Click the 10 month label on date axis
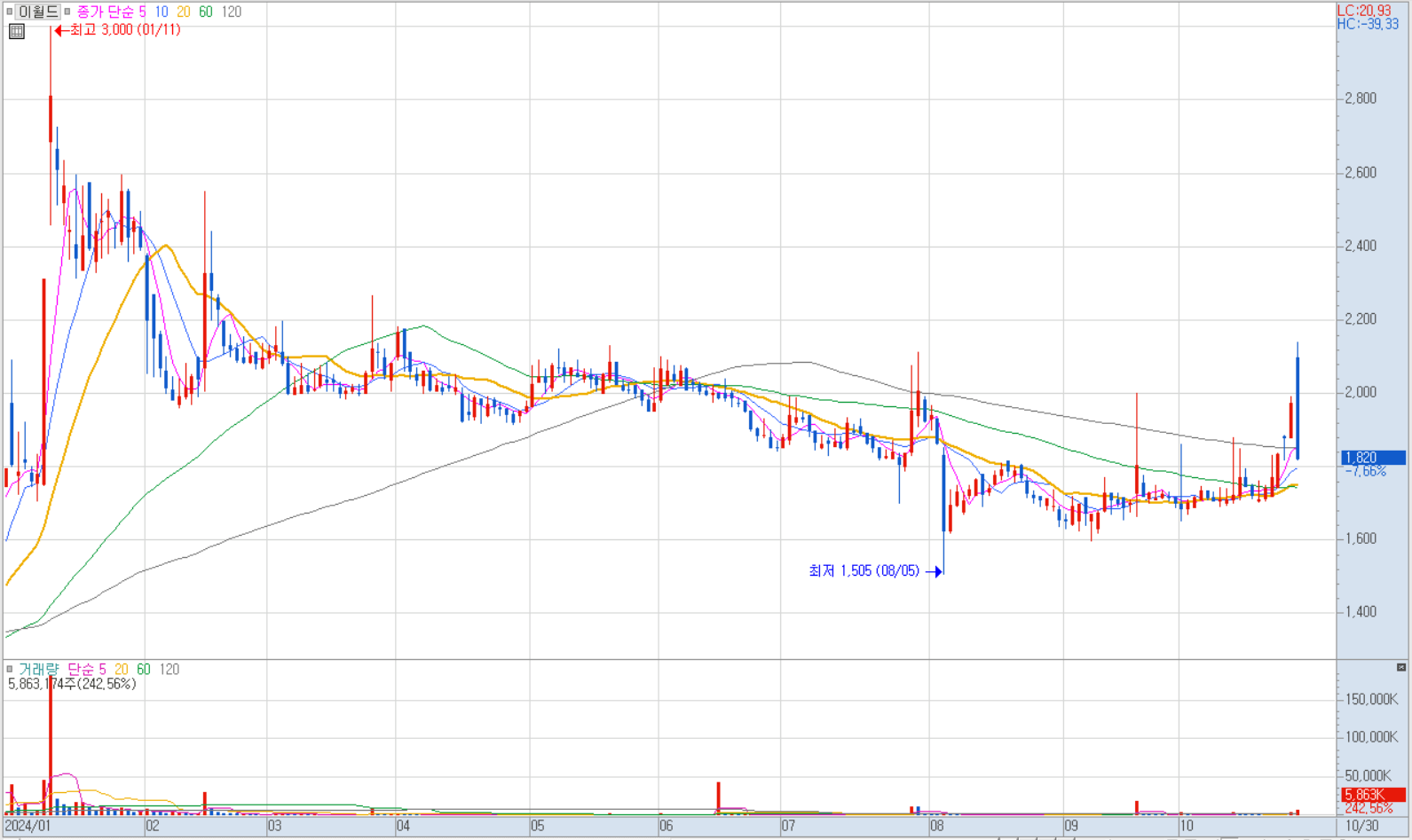This screenshot has width=1412, height=840. [x=1187, y=827]
